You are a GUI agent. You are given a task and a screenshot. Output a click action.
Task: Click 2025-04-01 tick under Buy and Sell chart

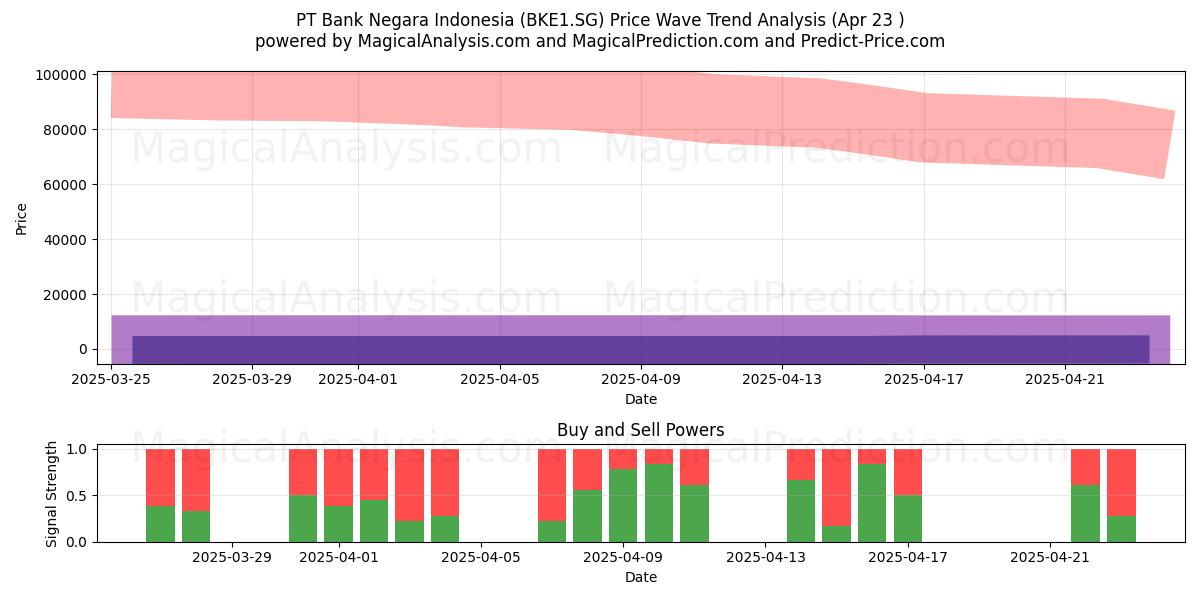coord(340,558)
